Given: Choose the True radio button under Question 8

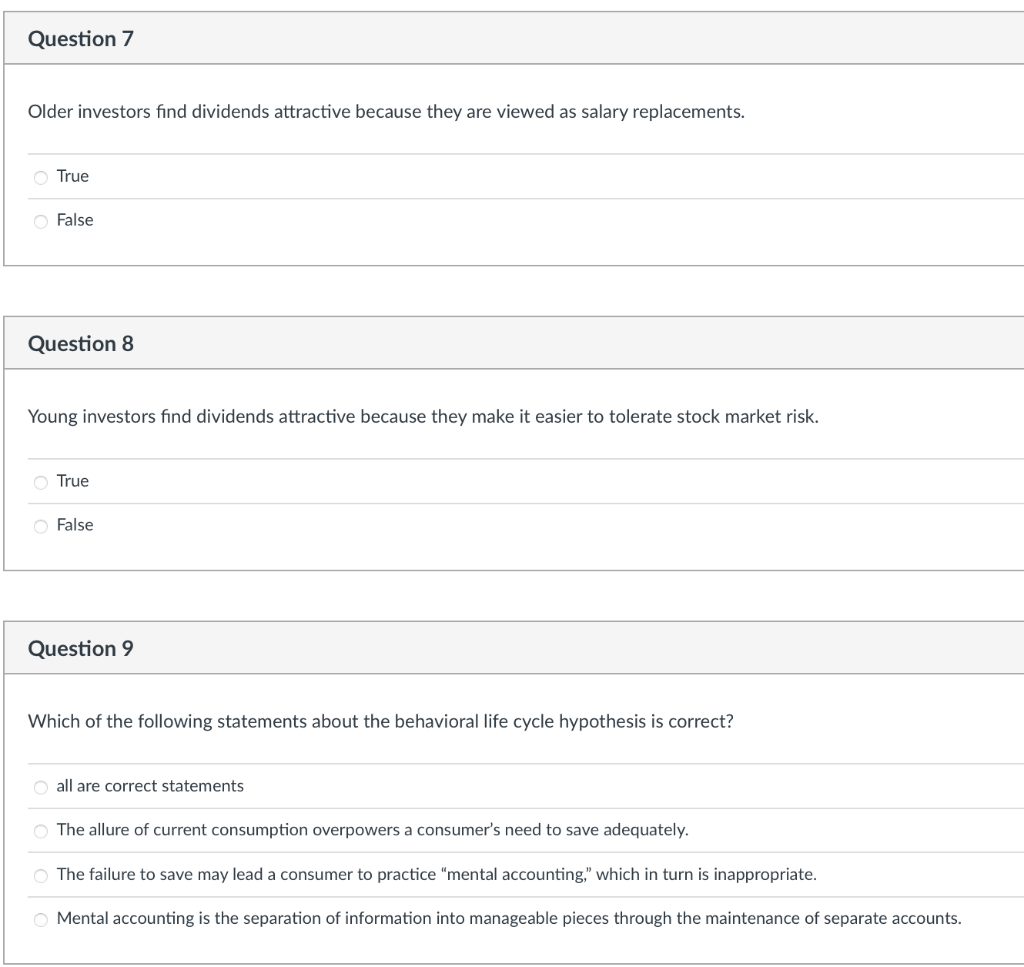Looking at the screenshot, I should 41,482.
